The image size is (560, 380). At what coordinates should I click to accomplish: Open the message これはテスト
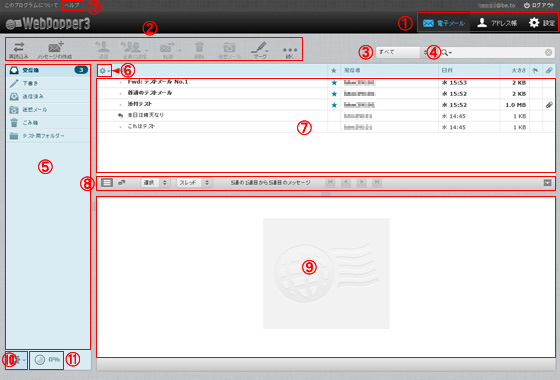click(141, 126)
